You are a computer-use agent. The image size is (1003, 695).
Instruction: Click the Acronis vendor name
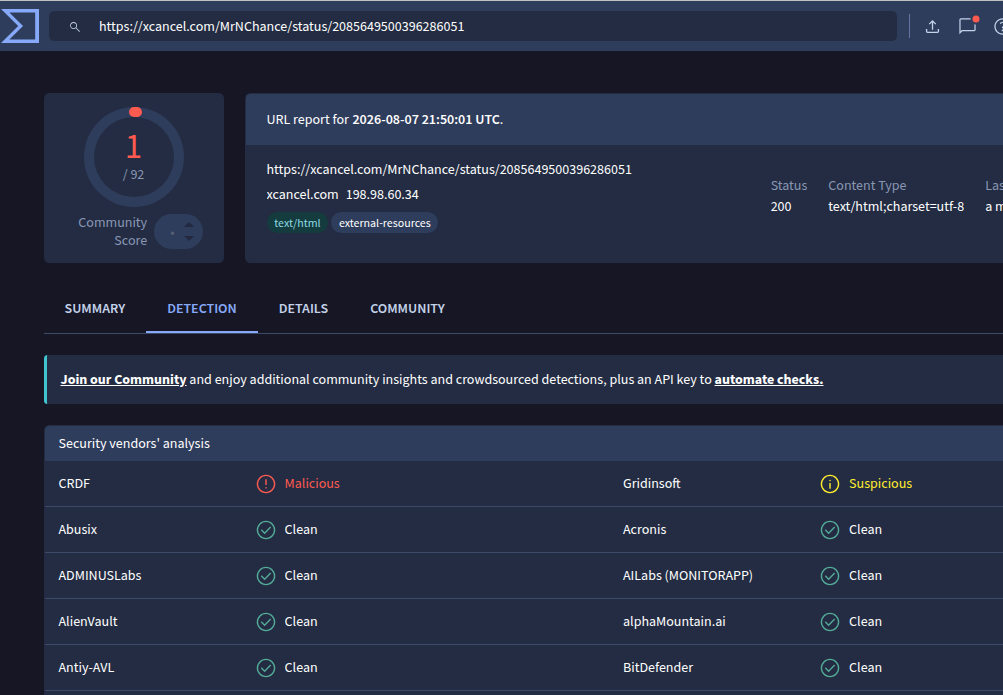pos(644,530)
